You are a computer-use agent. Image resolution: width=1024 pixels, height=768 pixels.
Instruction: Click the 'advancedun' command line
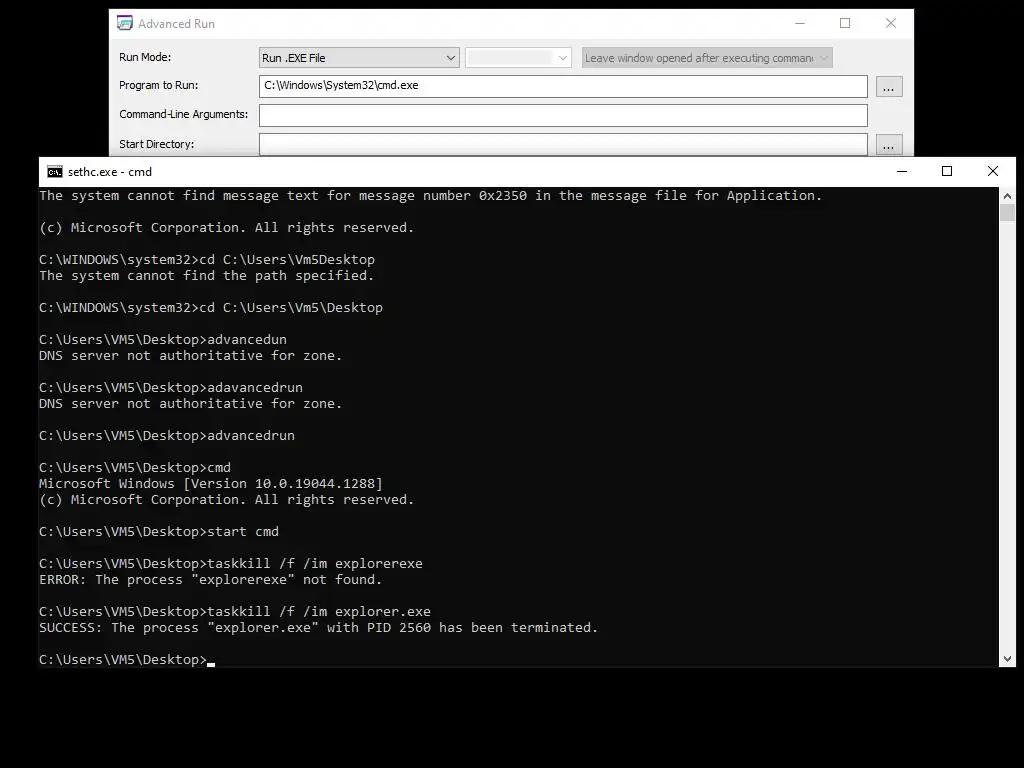pos(163,340)
